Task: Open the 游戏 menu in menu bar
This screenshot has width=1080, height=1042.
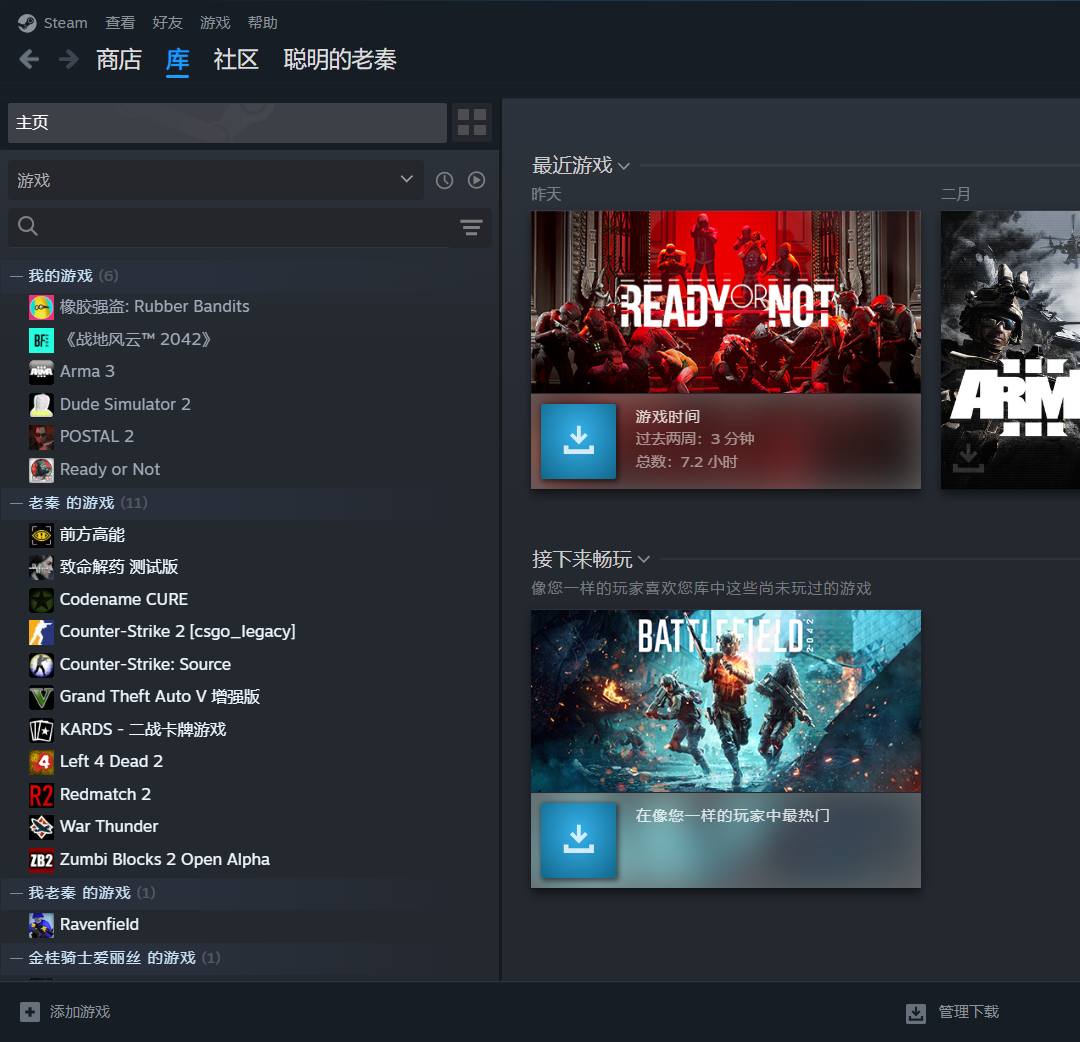Action: point(215,23)
